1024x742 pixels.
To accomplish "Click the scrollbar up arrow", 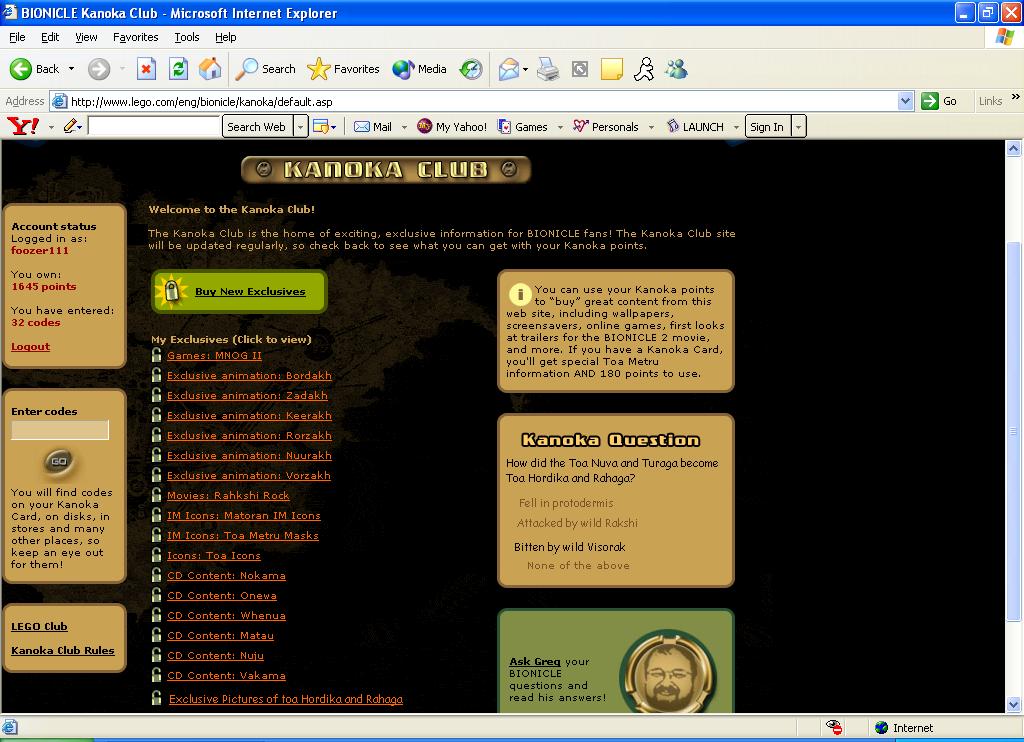I will pyautogui.click(x=1014, y=148).
